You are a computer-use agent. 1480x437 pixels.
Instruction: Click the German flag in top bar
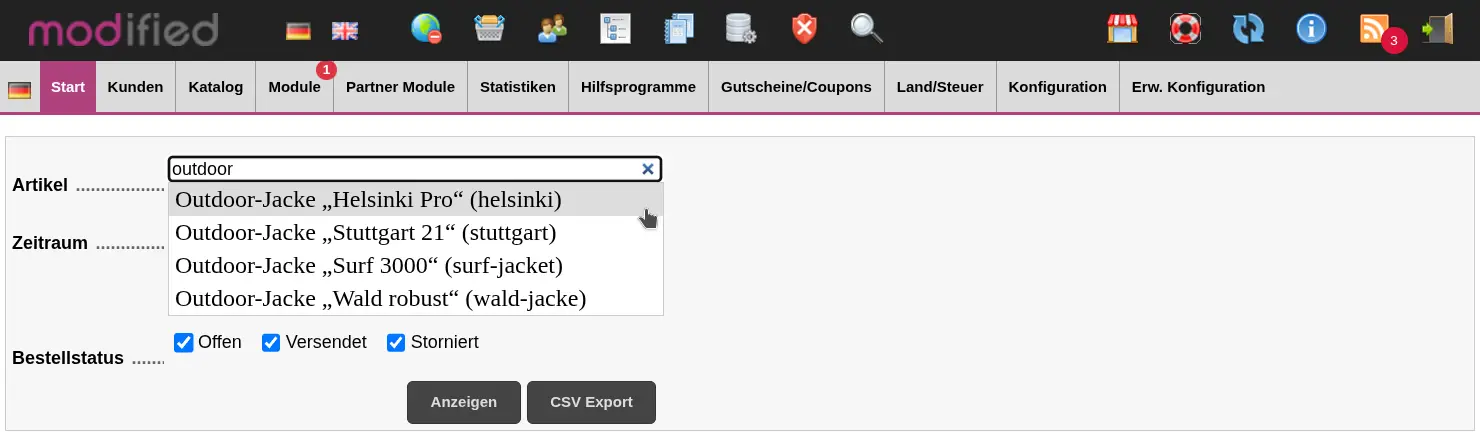click(298, 31)
